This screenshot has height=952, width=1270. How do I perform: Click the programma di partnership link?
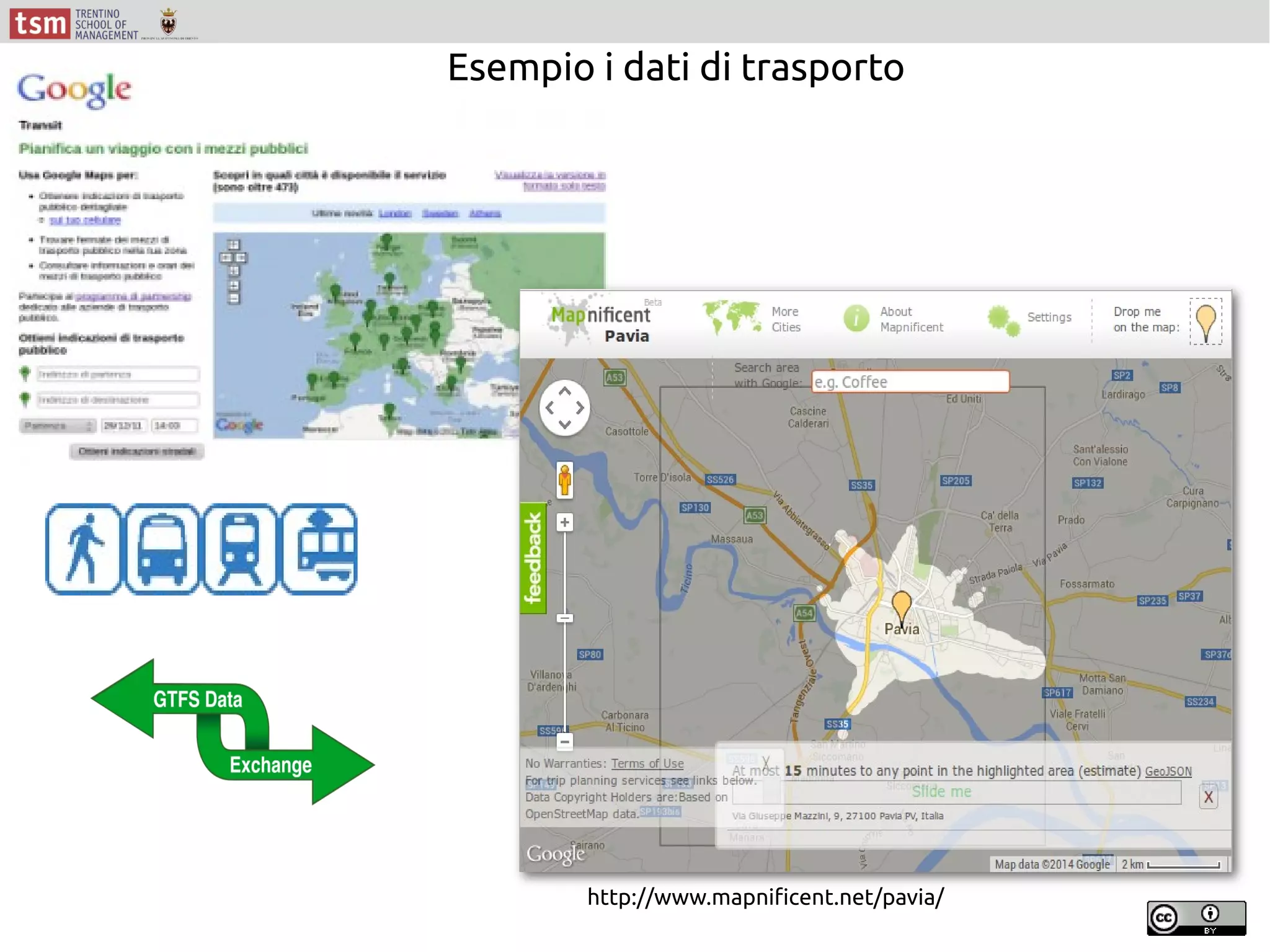click(133, 296)
